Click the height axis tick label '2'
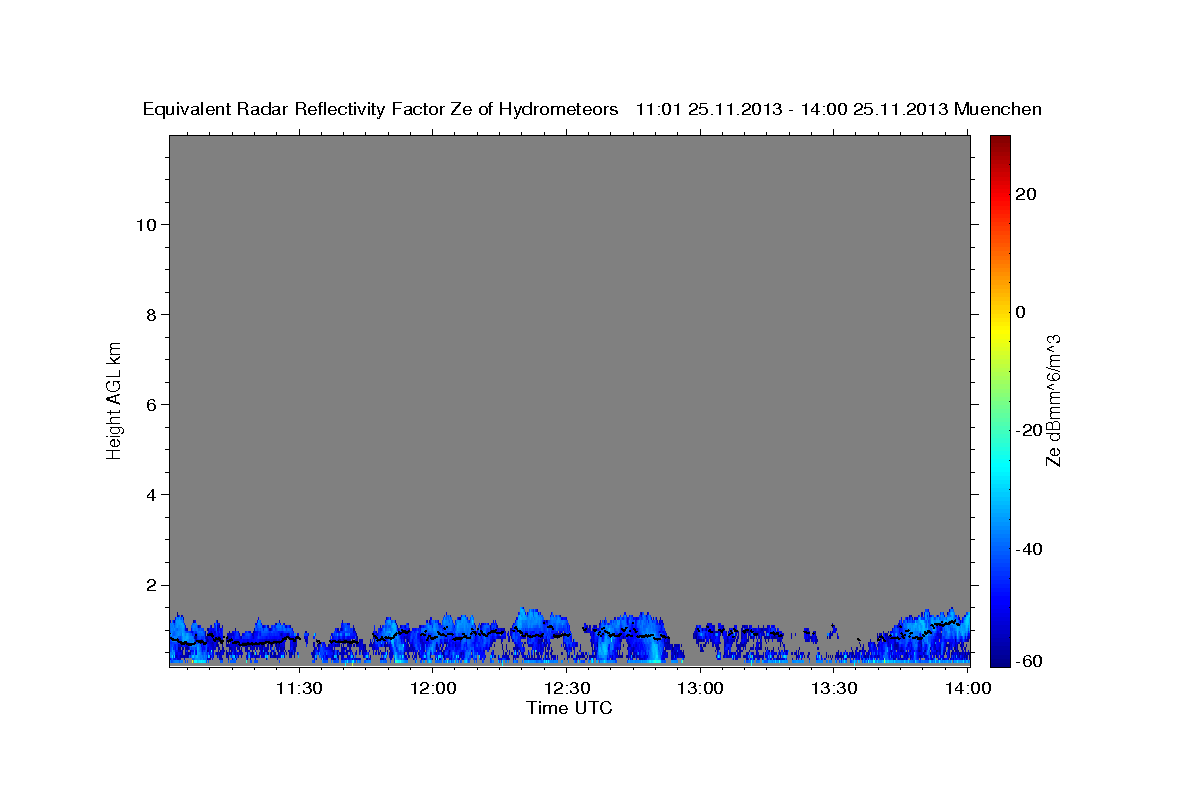Viewport: 1200px width, 800px height. 152,585
